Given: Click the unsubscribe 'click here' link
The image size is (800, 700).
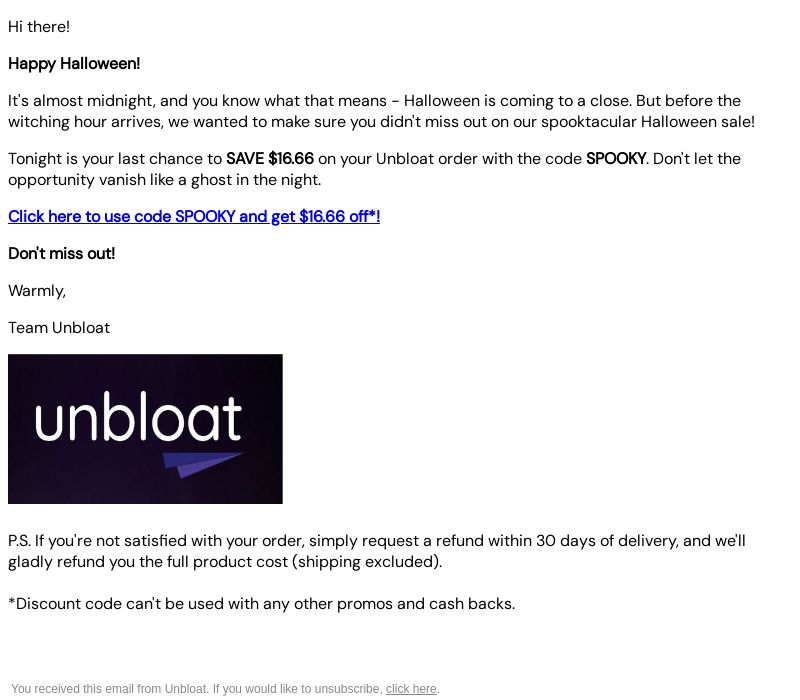Looking at the screenshot, I should coord(411,689).
